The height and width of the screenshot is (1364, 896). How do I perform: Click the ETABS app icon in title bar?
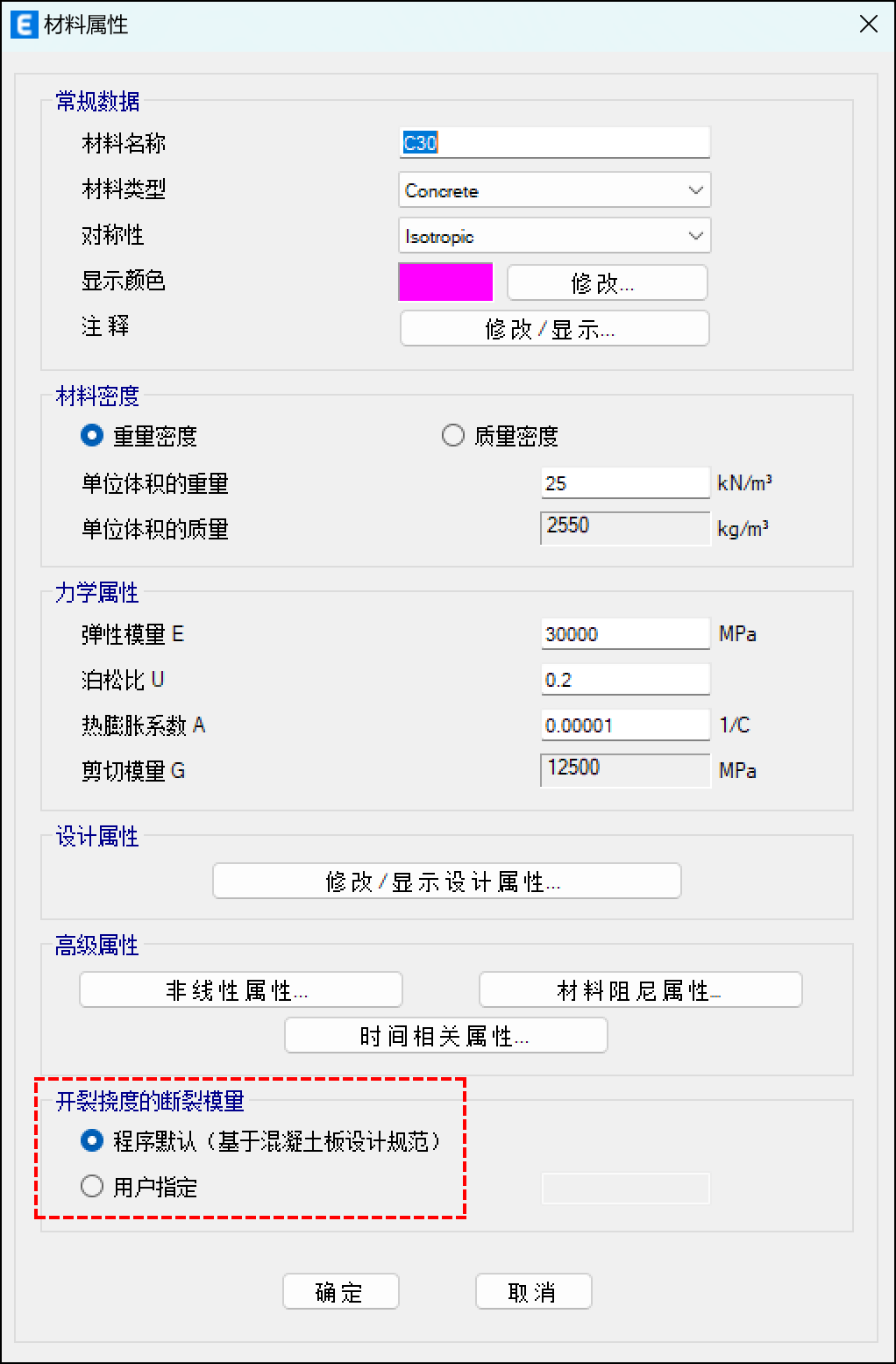(24, 25)
